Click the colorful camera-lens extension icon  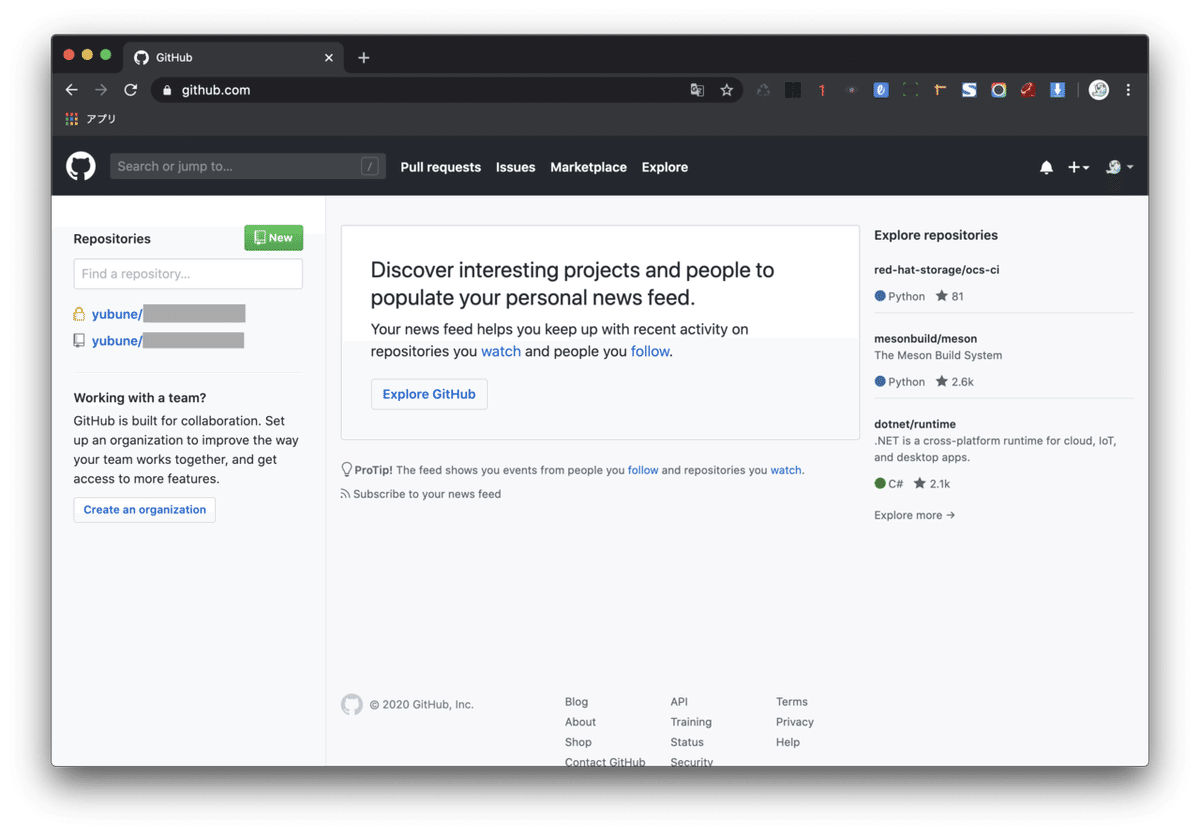pyautogui.click(x=998, y=90)
